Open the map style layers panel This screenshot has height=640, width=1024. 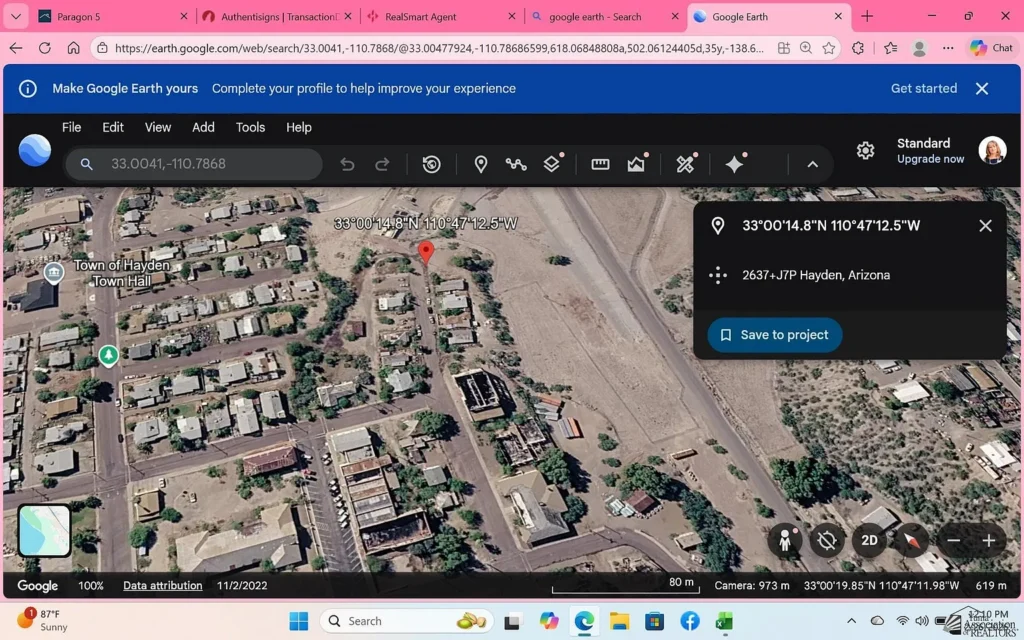pos(552,163)
